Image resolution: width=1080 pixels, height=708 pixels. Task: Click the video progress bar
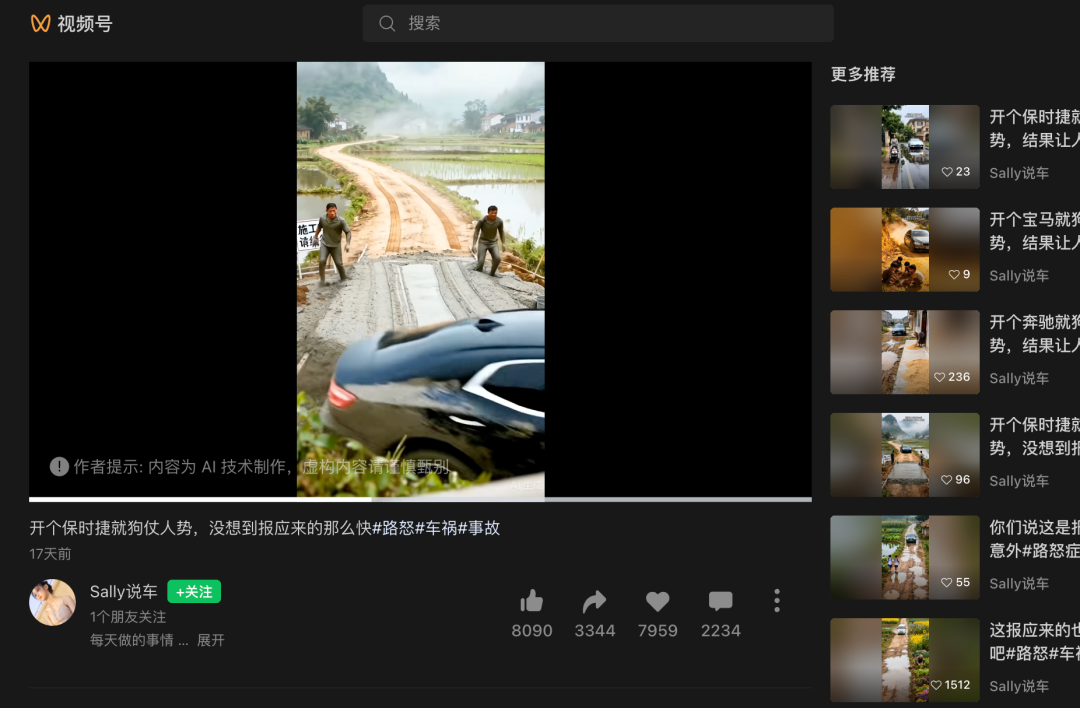pos(420,498)
